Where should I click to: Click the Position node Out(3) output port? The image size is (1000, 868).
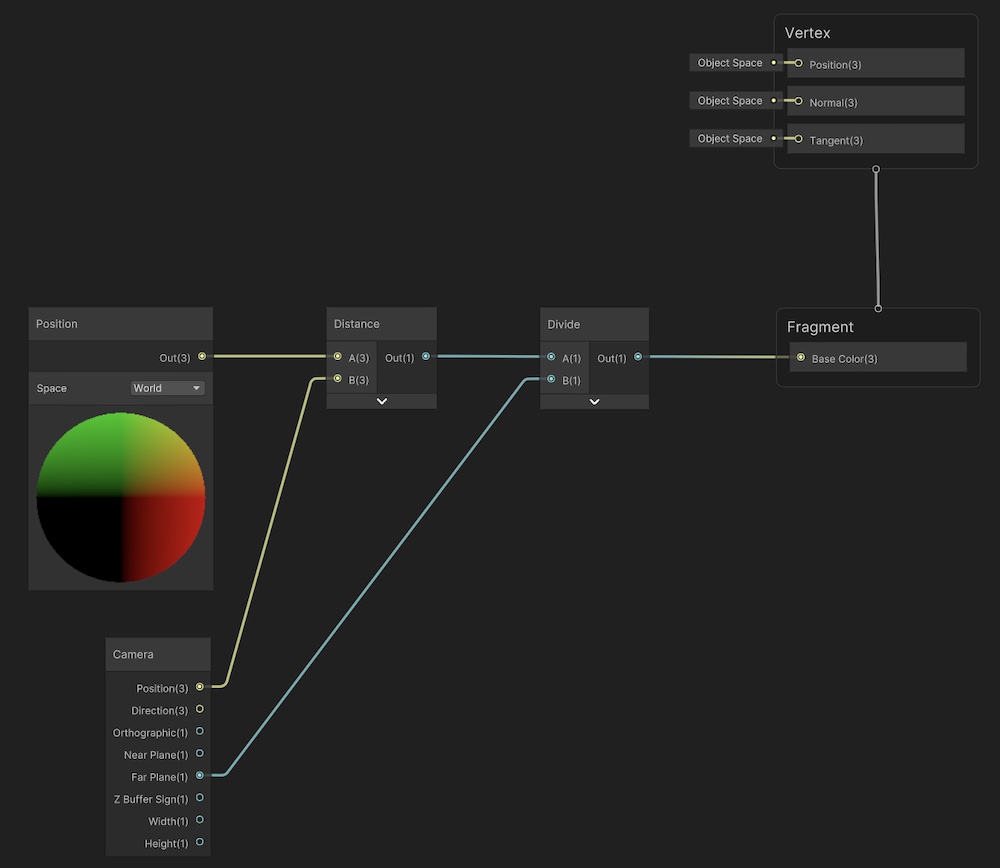click(x=202, y=356)
